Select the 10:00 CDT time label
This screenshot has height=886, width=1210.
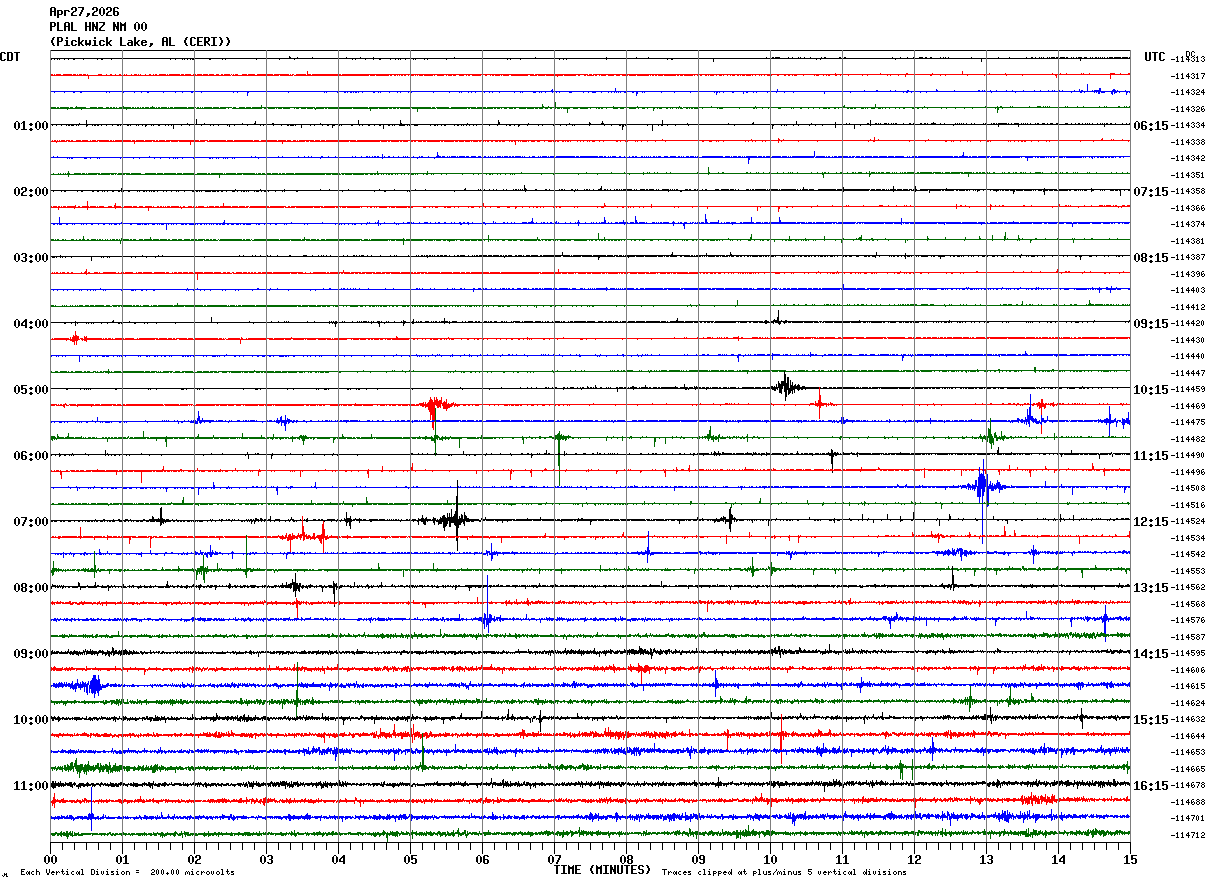pyautogui.click(x=31, y=719)
